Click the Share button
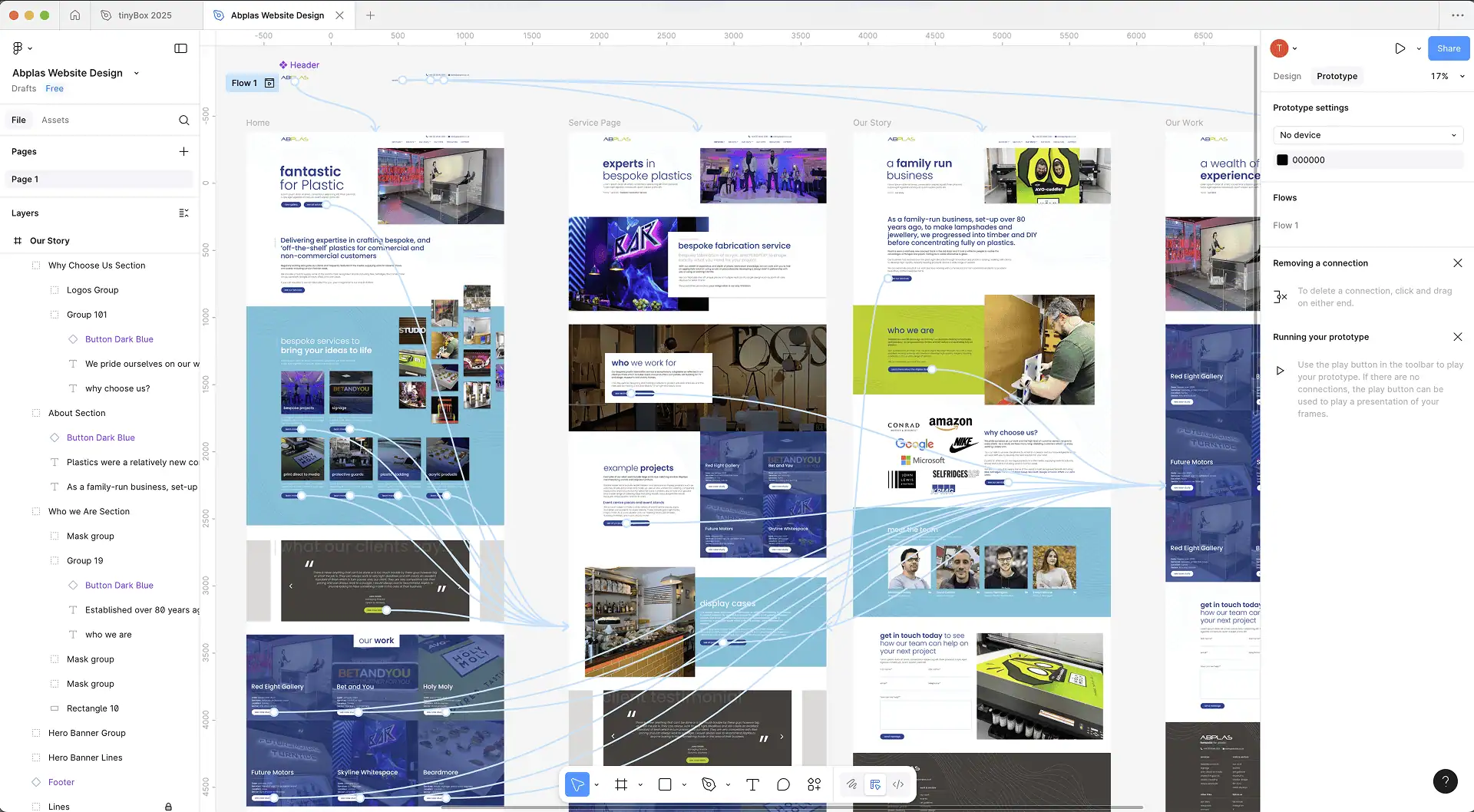 click(1448, 48)
